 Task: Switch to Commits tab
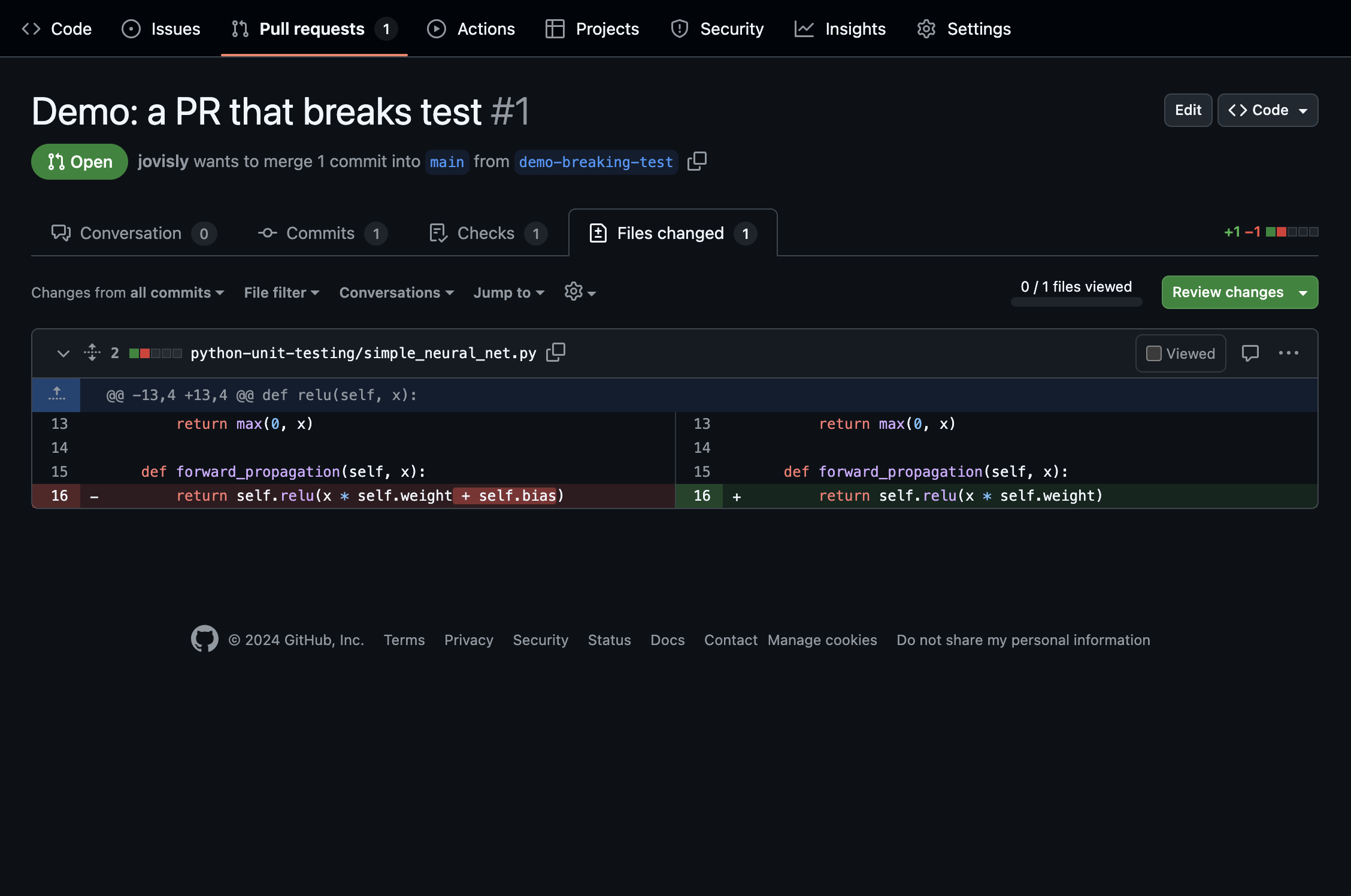coord(323,233)
